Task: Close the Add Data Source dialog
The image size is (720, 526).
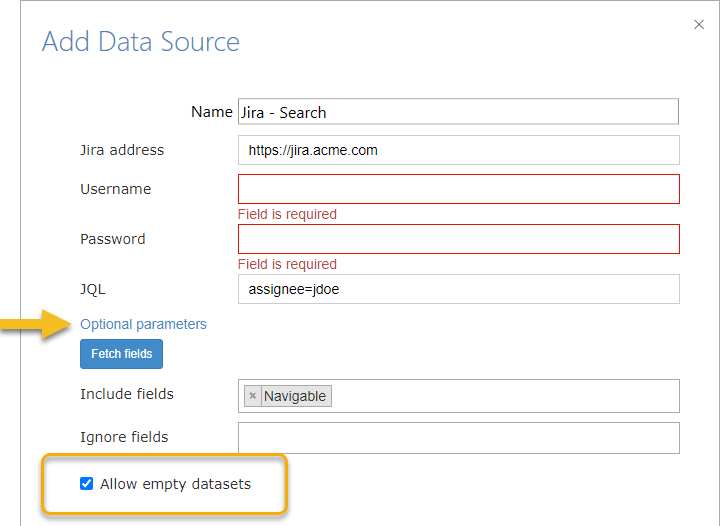Action: (x=698, y=24)
